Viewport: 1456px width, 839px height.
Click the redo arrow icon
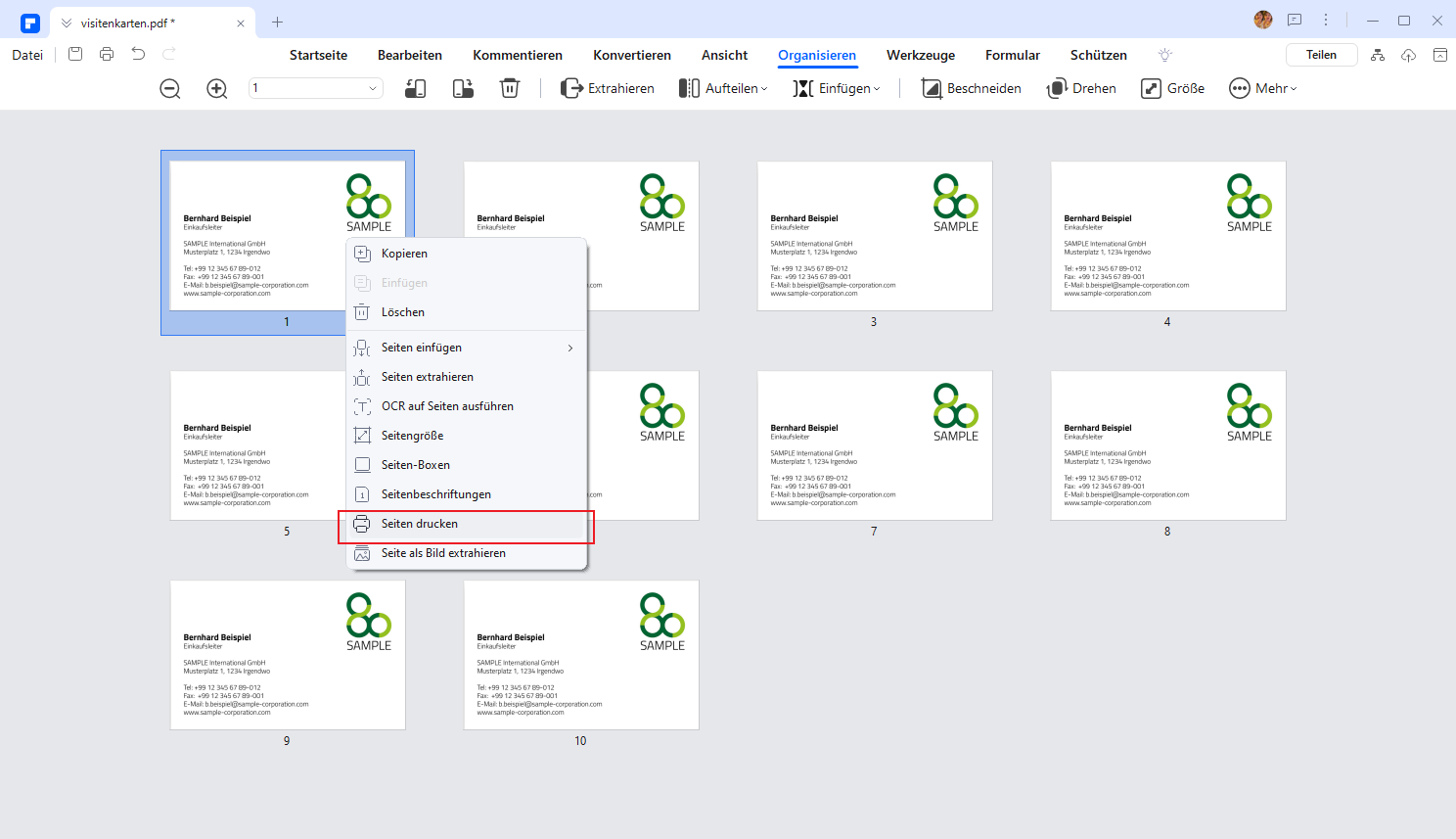click(169, 55)
